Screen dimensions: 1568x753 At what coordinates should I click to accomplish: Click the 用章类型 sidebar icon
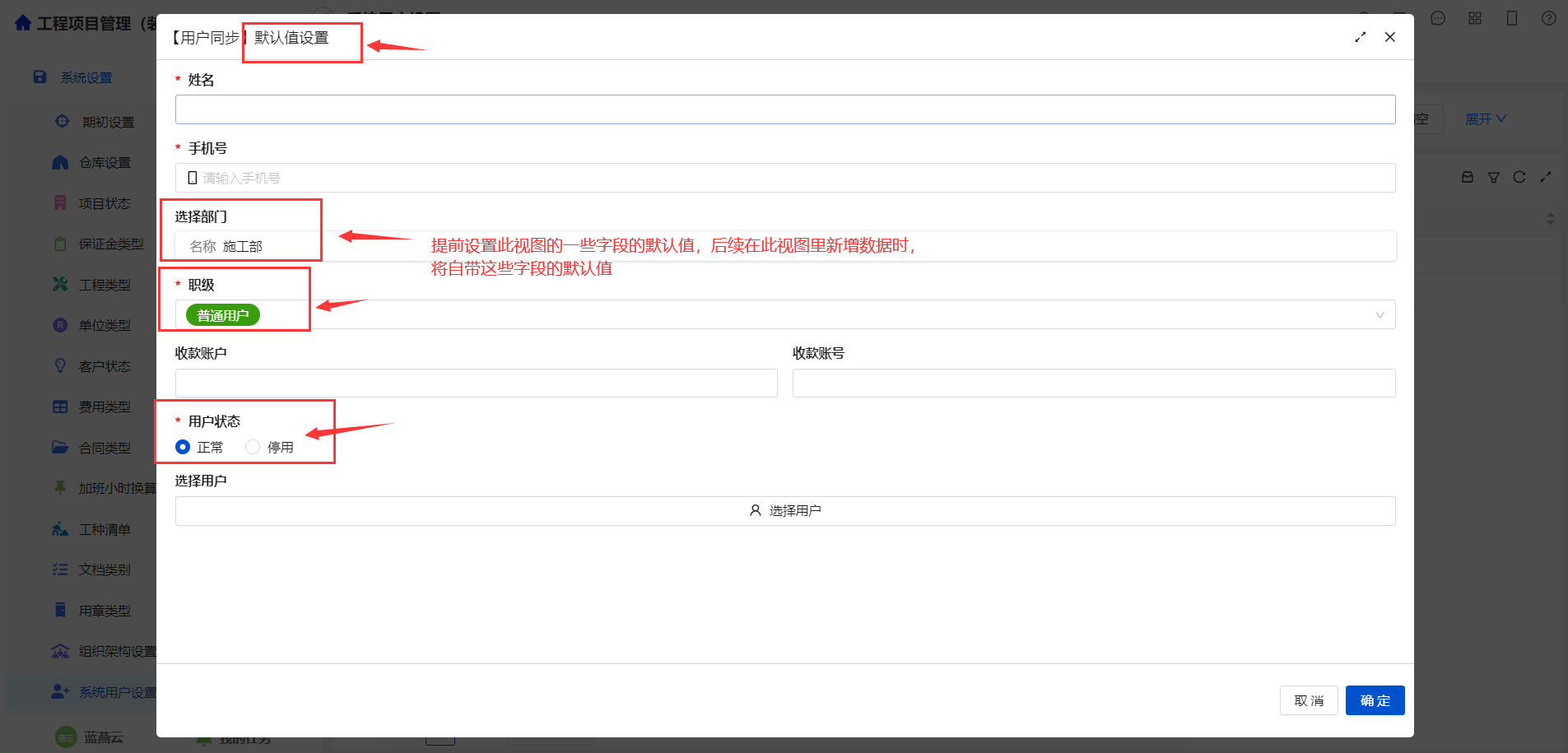click(60, 610)
